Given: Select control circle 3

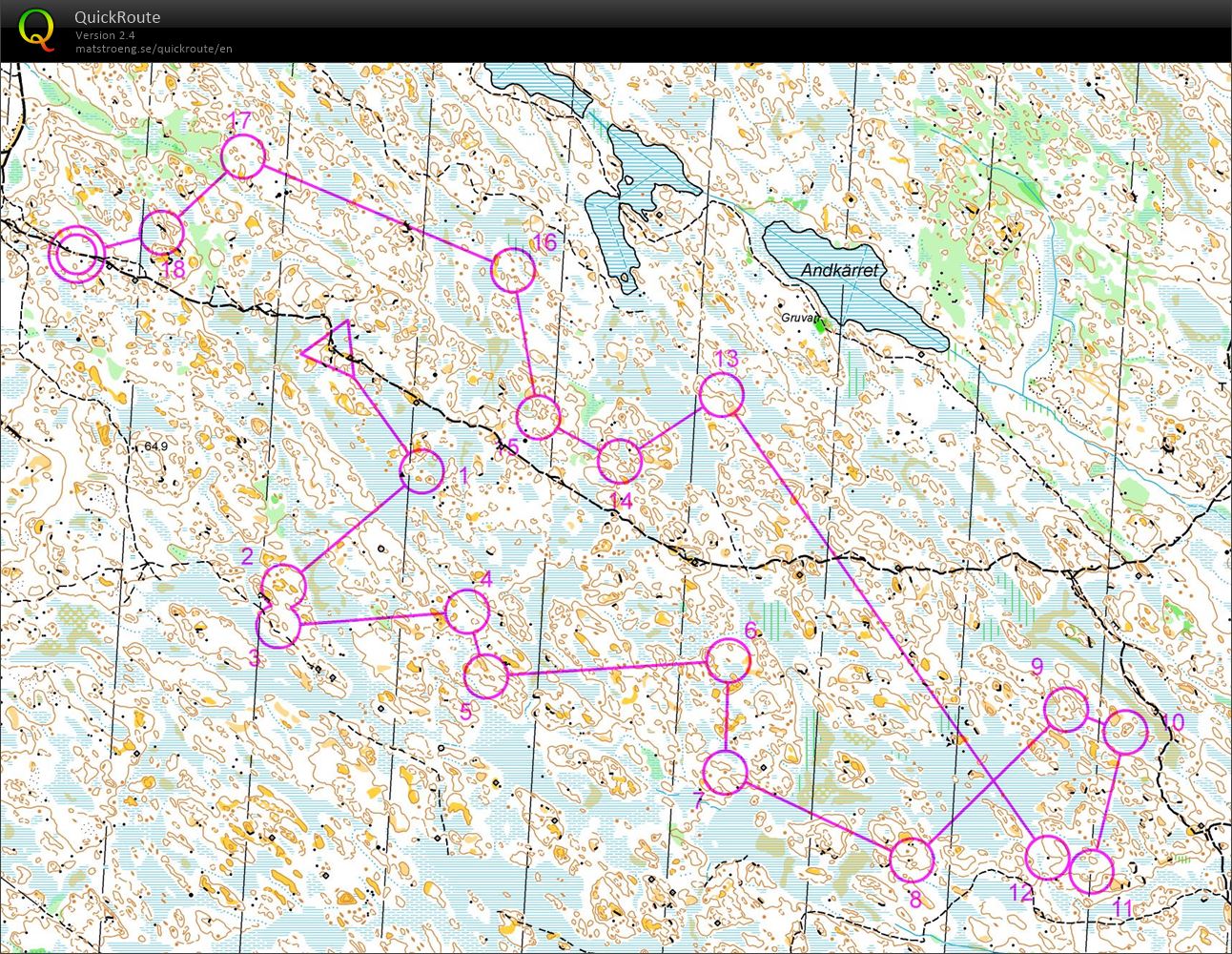Looking at the screenshot, I should pyautogui.click(x=278, y=626).
